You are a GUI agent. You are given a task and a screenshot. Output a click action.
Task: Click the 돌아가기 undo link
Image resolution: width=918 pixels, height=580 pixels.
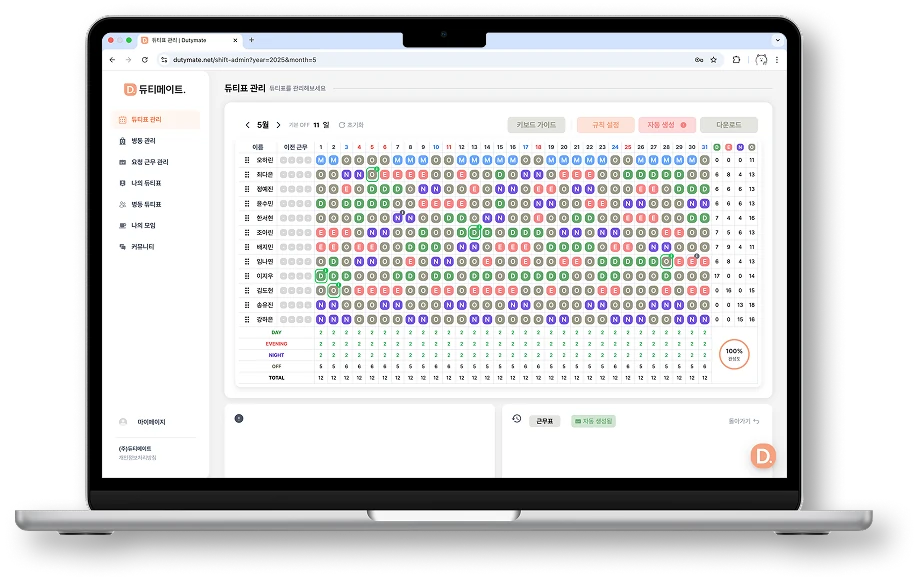pyautogui.click(x=744, y=421)
